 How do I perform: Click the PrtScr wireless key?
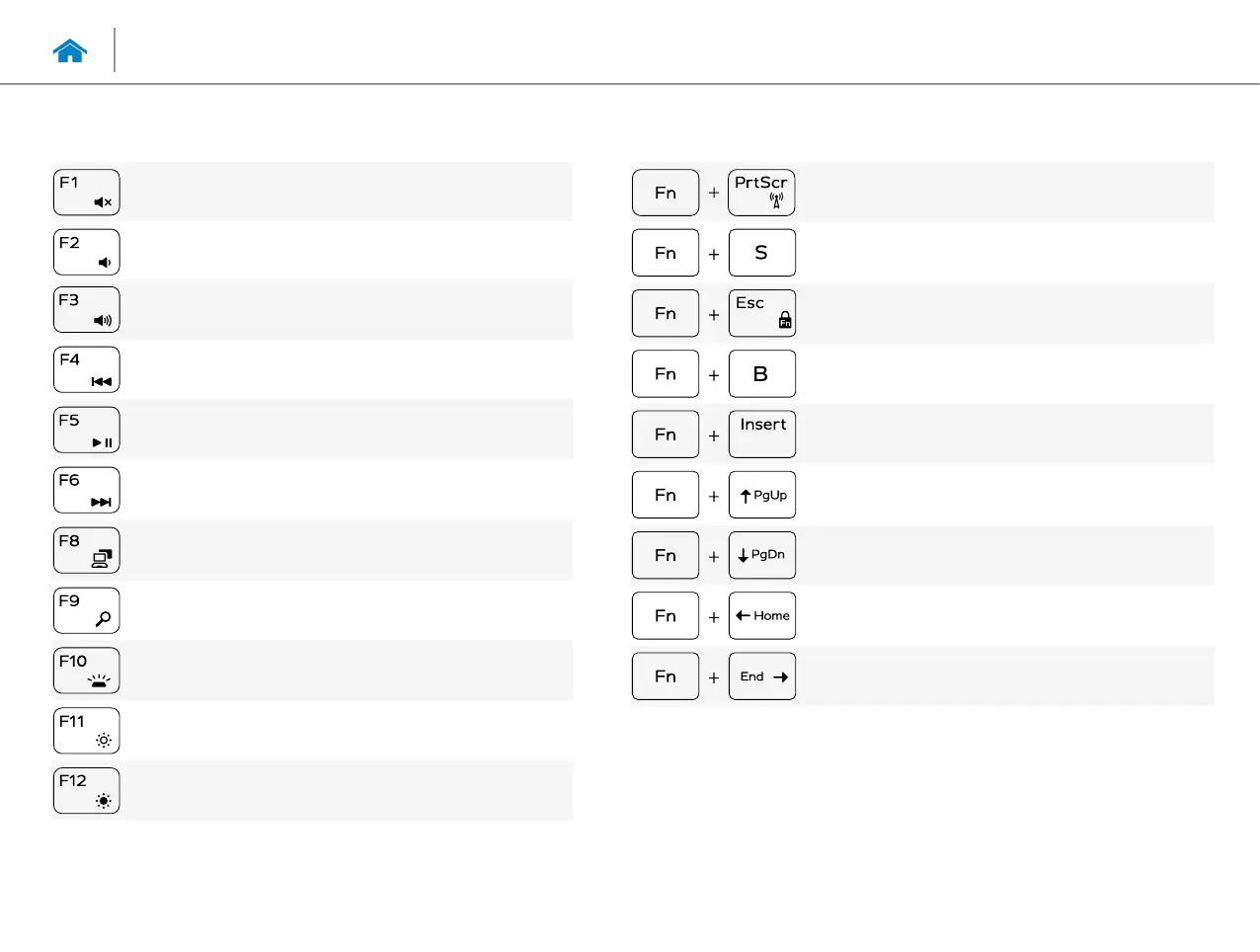(761, 193)
